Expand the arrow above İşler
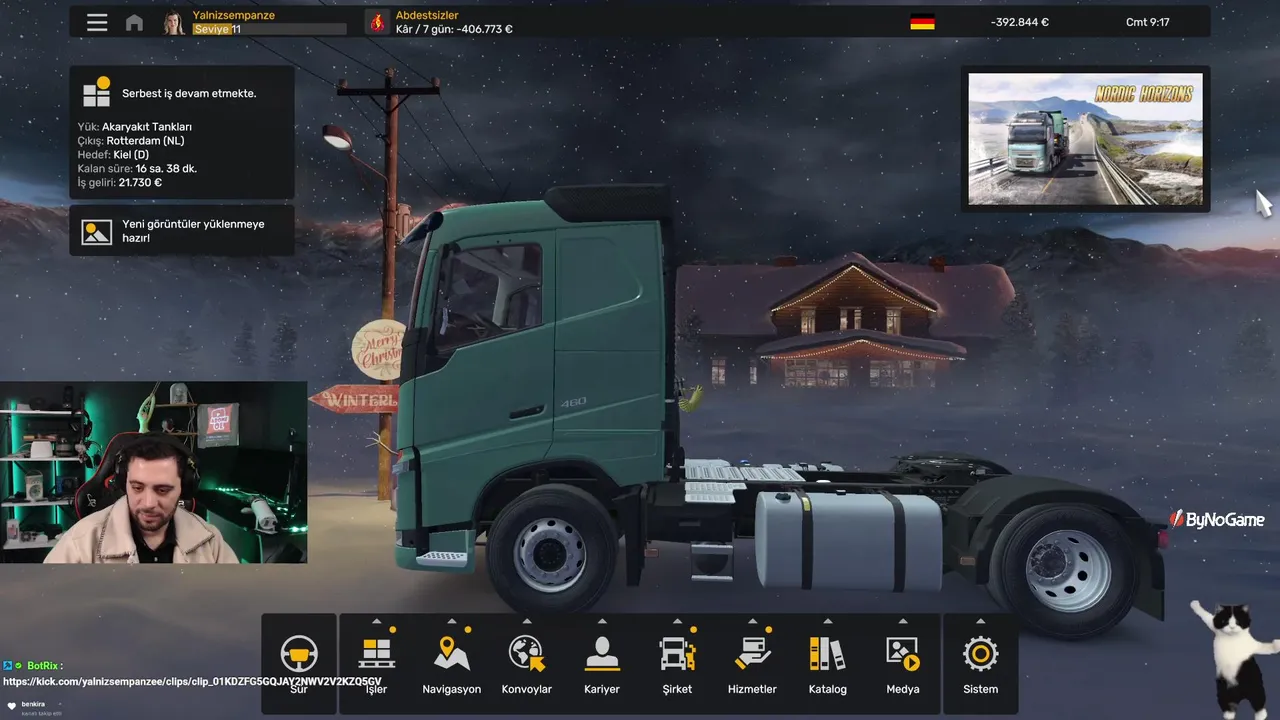Viewport: 1280px width, 720px height. (376, 621)
